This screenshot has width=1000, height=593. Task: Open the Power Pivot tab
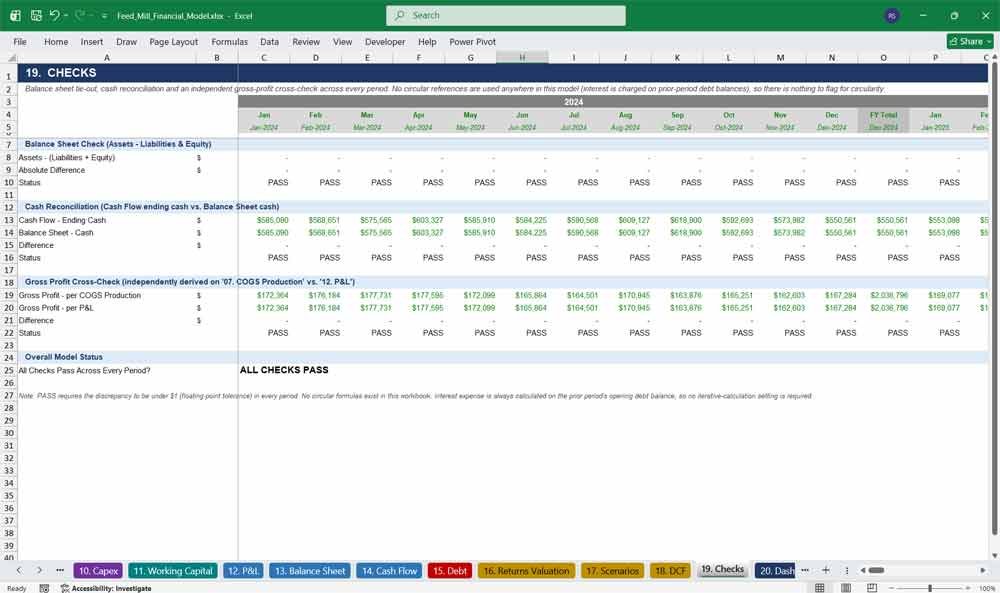[x=472, y=41]
